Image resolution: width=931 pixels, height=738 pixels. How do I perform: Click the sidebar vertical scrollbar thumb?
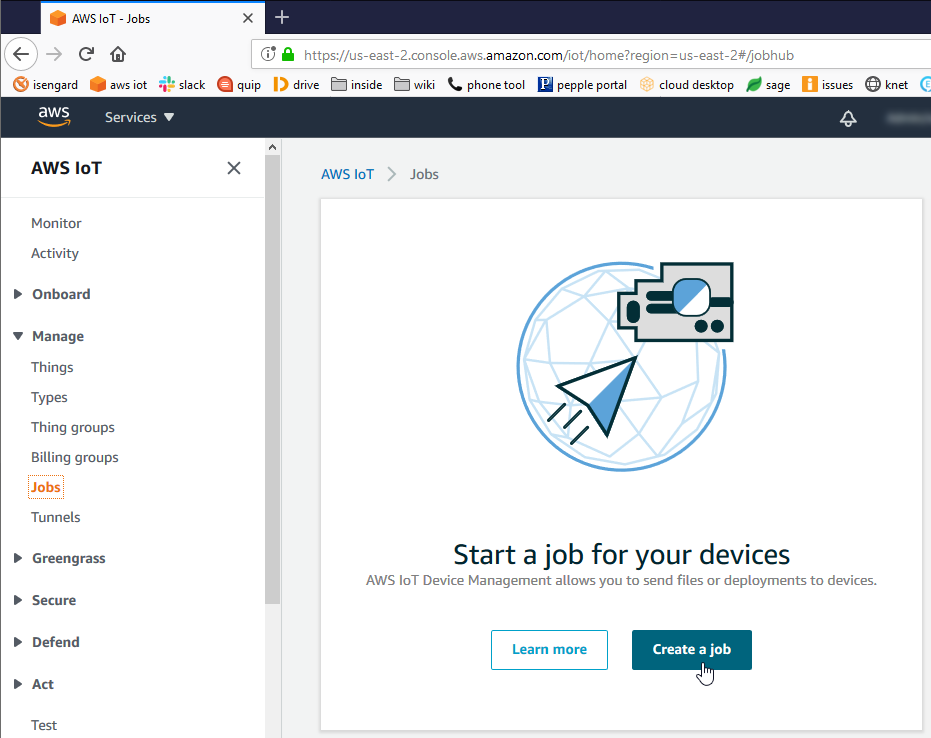(x=273, y=379)
